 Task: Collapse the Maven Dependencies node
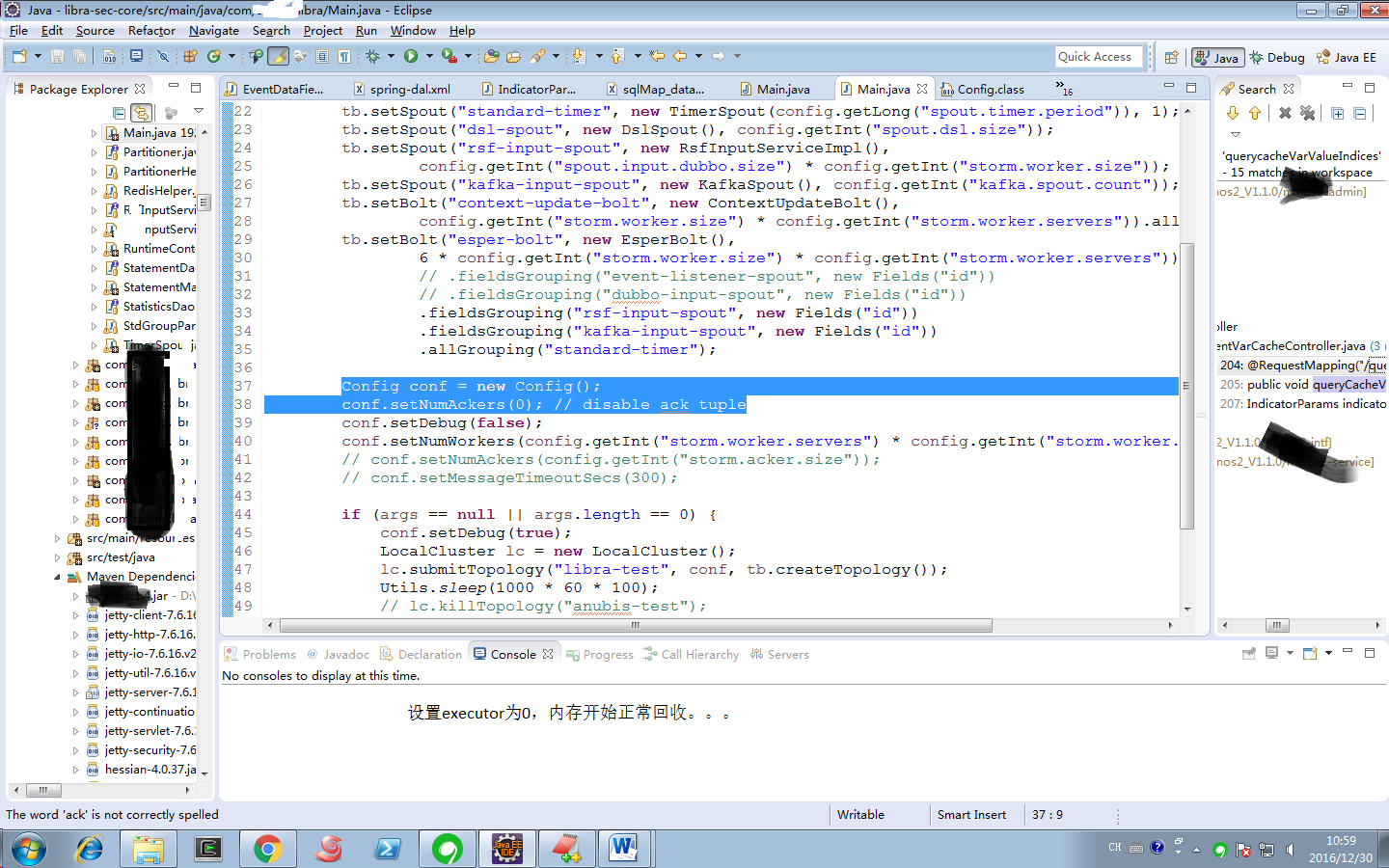tap(57, 577)
